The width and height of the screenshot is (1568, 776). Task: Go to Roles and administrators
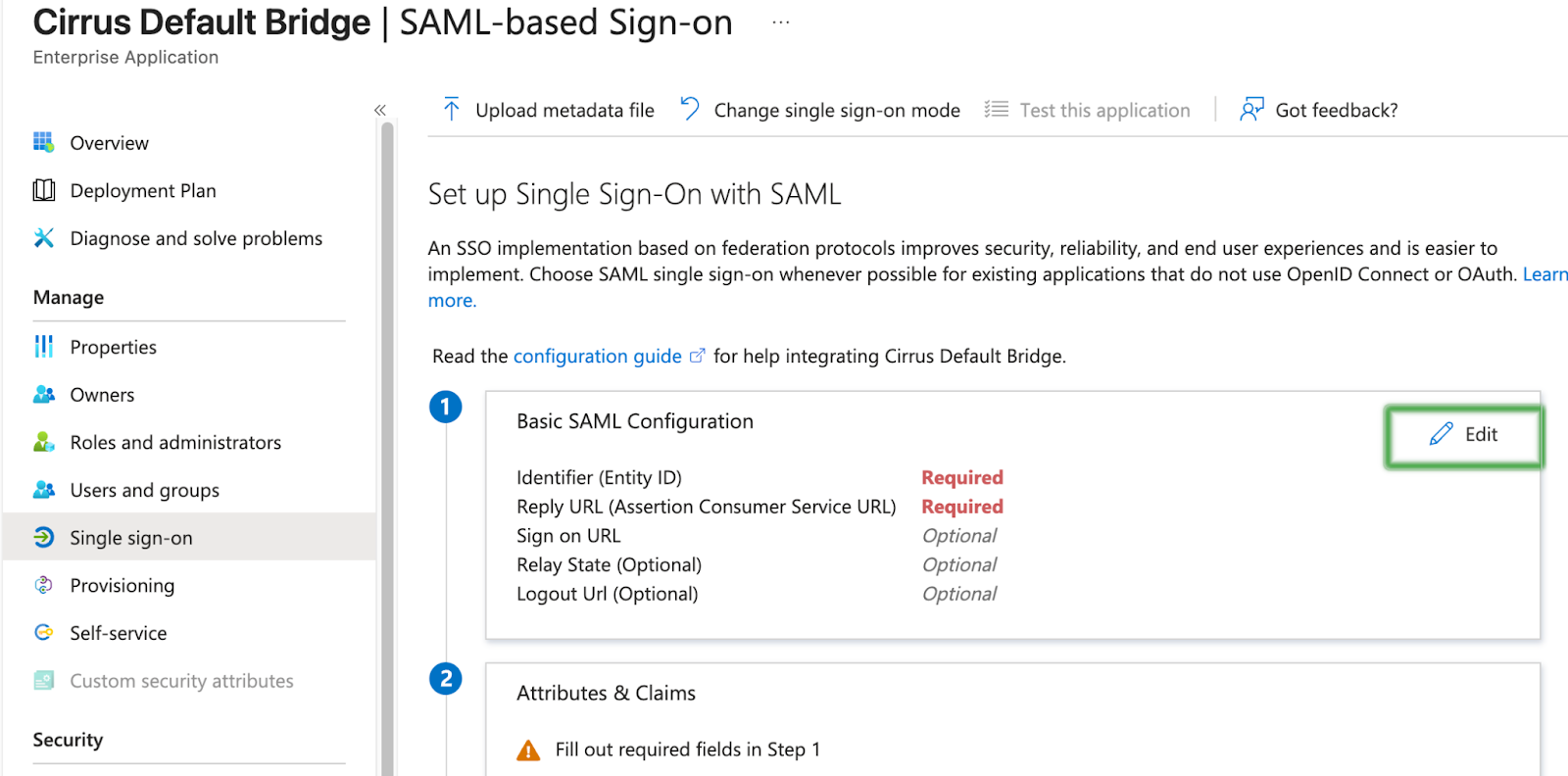(175, 443)
